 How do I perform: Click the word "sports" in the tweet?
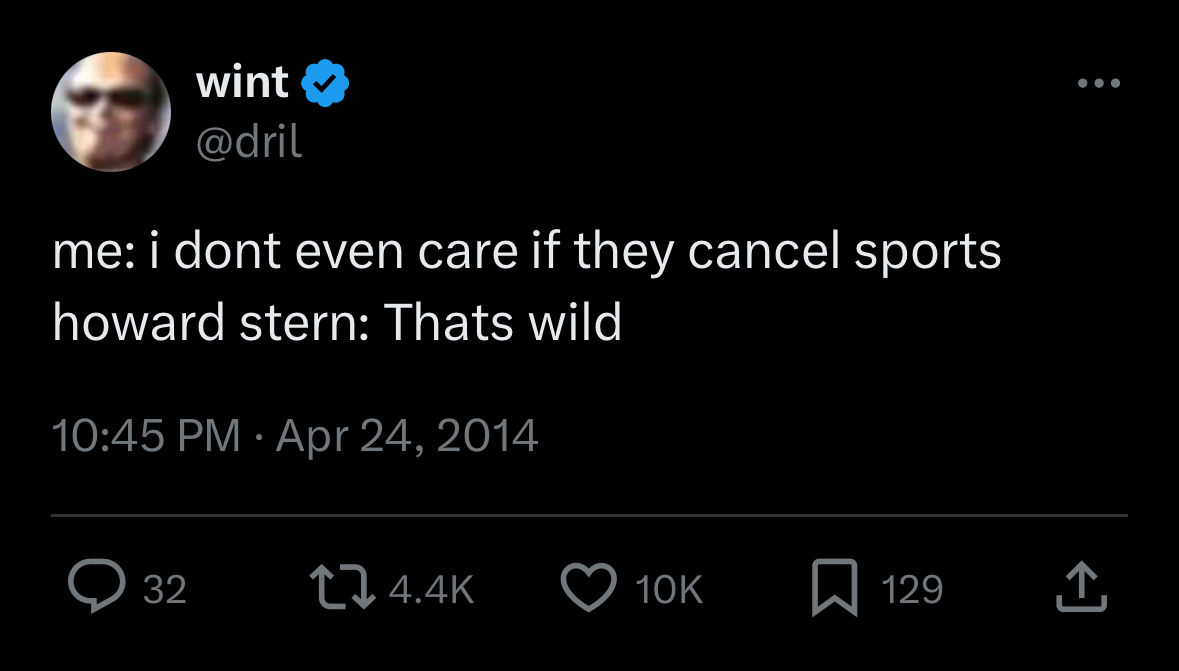click(x=927, y=252)
